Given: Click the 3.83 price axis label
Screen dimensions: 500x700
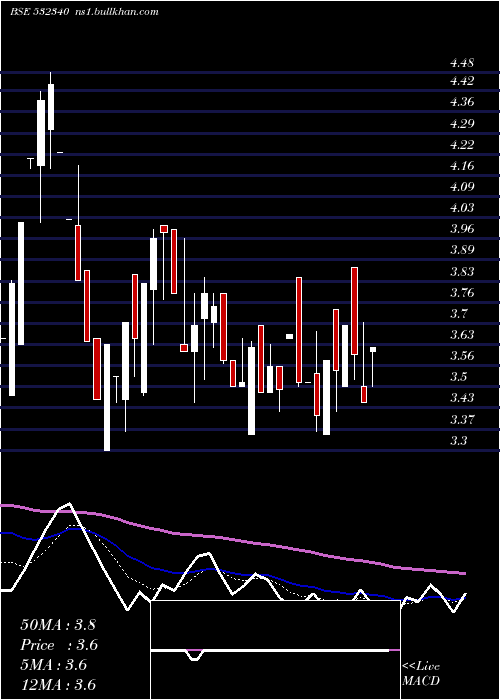Looking at the screenshot, I should pyautogui.click(x=462, y=271).
